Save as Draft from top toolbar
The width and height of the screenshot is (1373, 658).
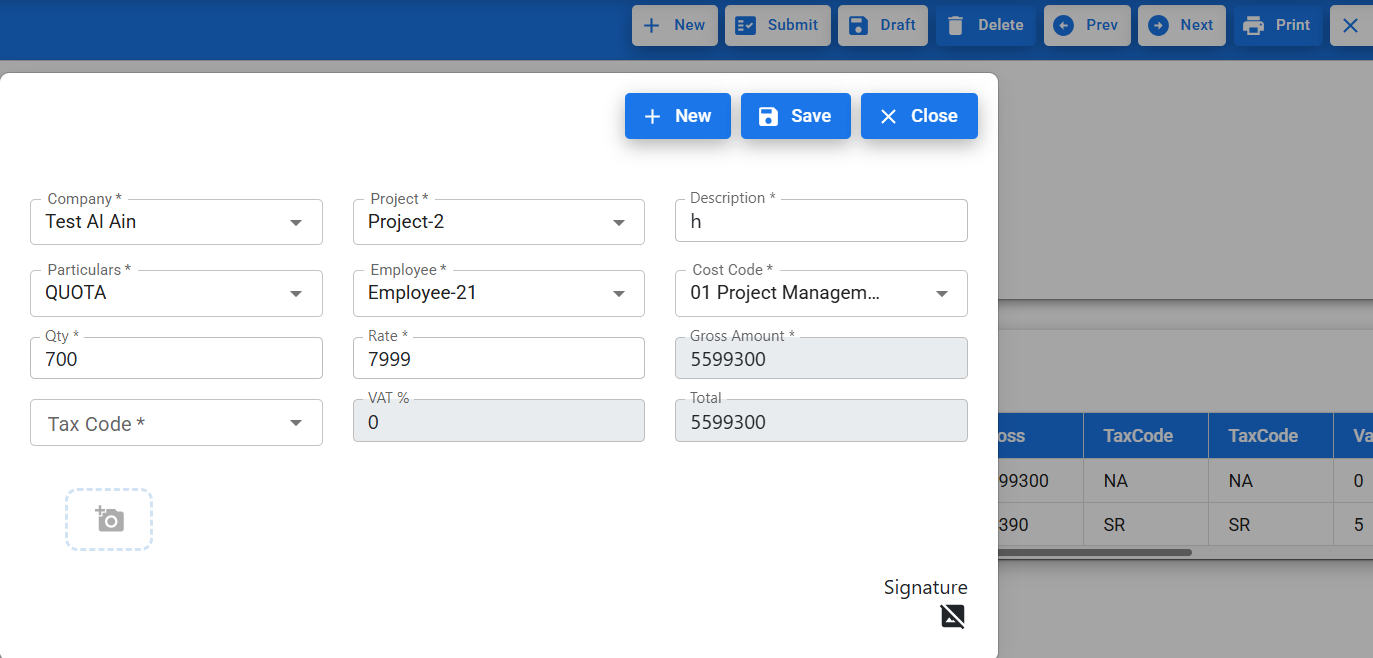883,26
